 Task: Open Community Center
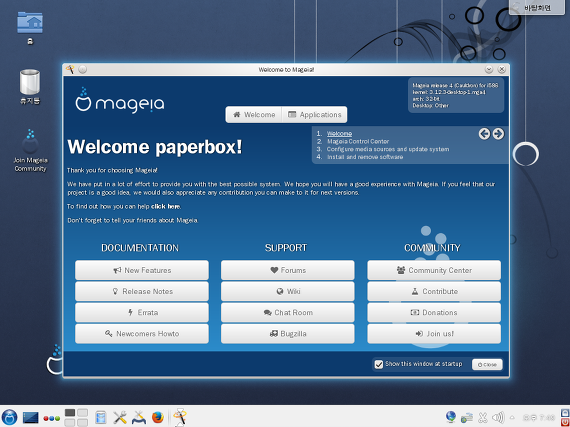click(434, 270)
